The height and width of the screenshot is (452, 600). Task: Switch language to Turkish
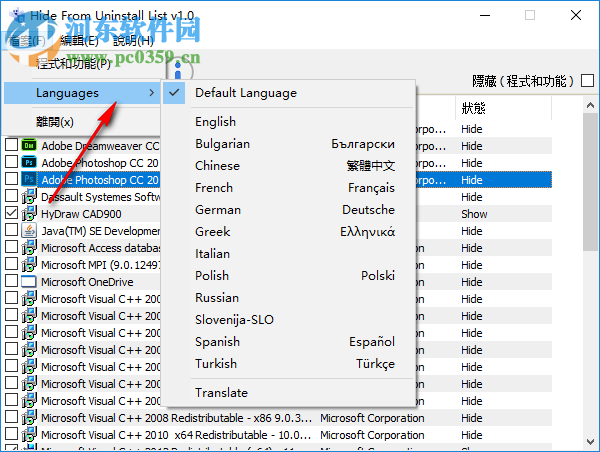click(289, 364)
